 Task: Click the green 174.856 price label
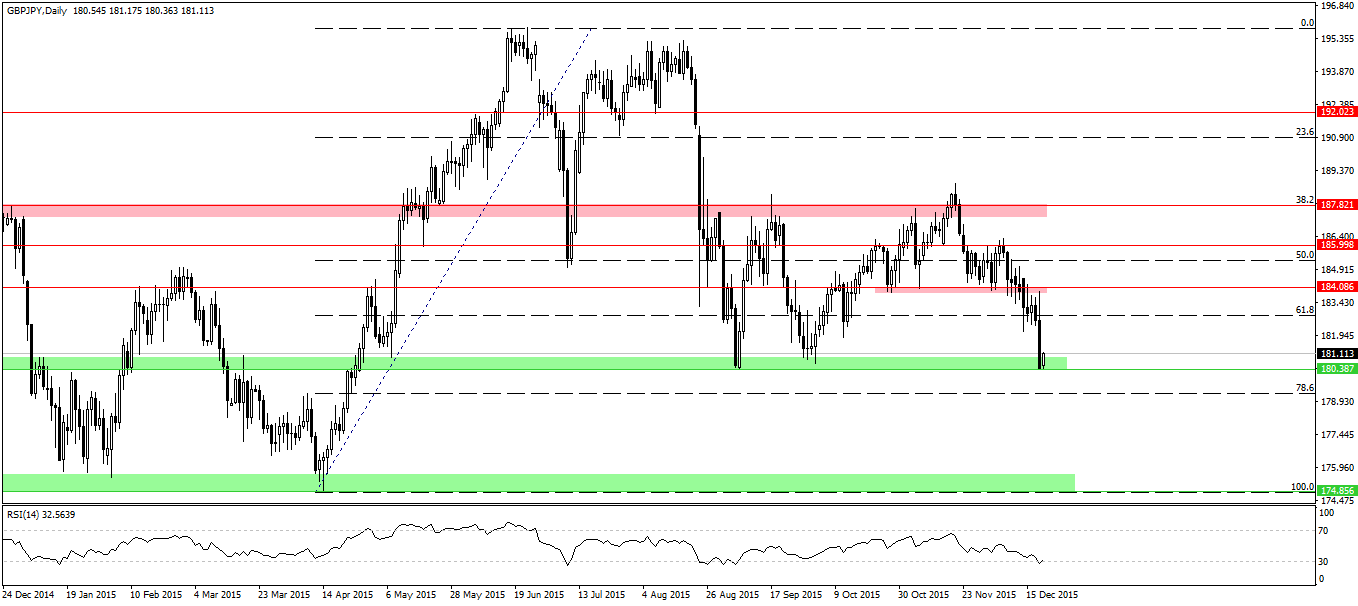1337,491
